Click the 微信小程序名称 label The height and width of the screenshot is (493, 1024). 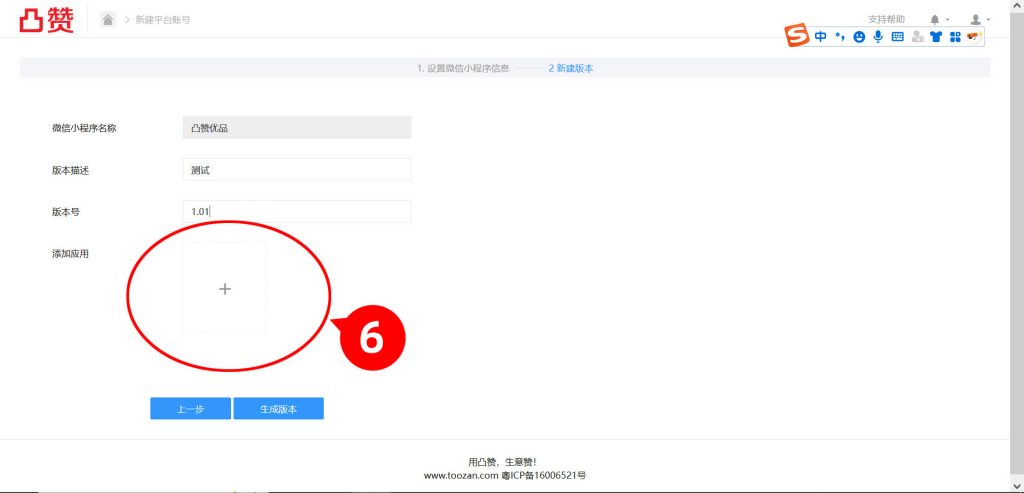tap(84, 128)
